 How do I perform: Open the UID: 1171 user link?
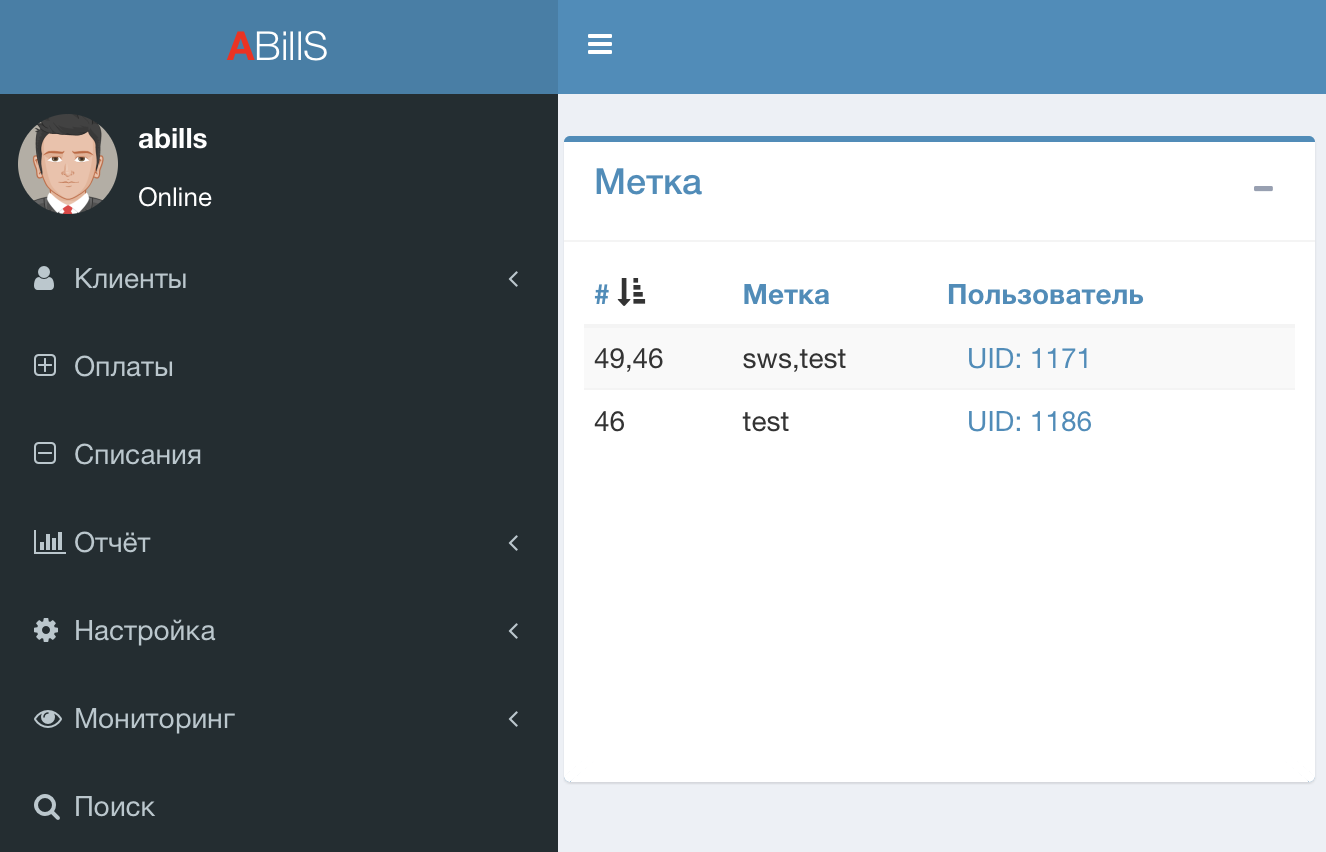(x=1028, y=359)
